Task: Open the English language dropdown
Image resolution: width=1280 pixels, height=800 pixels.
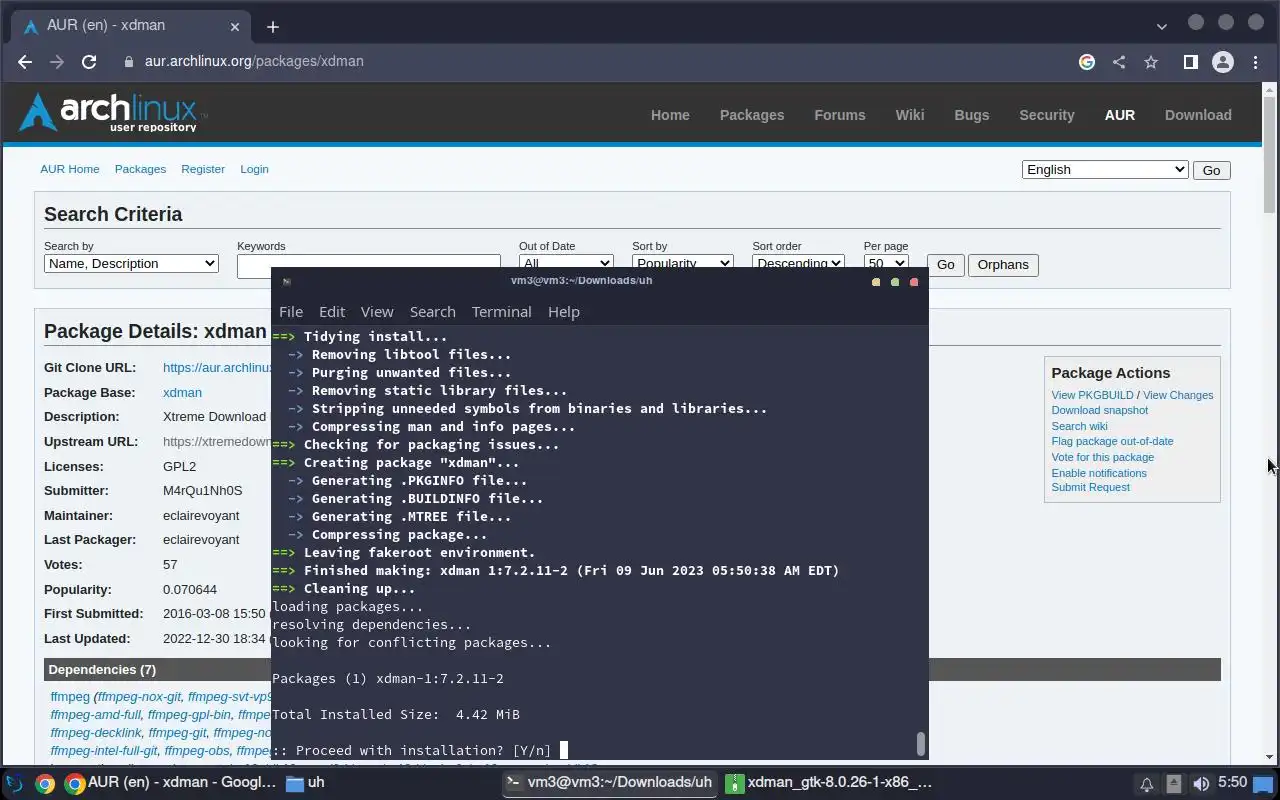Action: tap(1105, 170)
